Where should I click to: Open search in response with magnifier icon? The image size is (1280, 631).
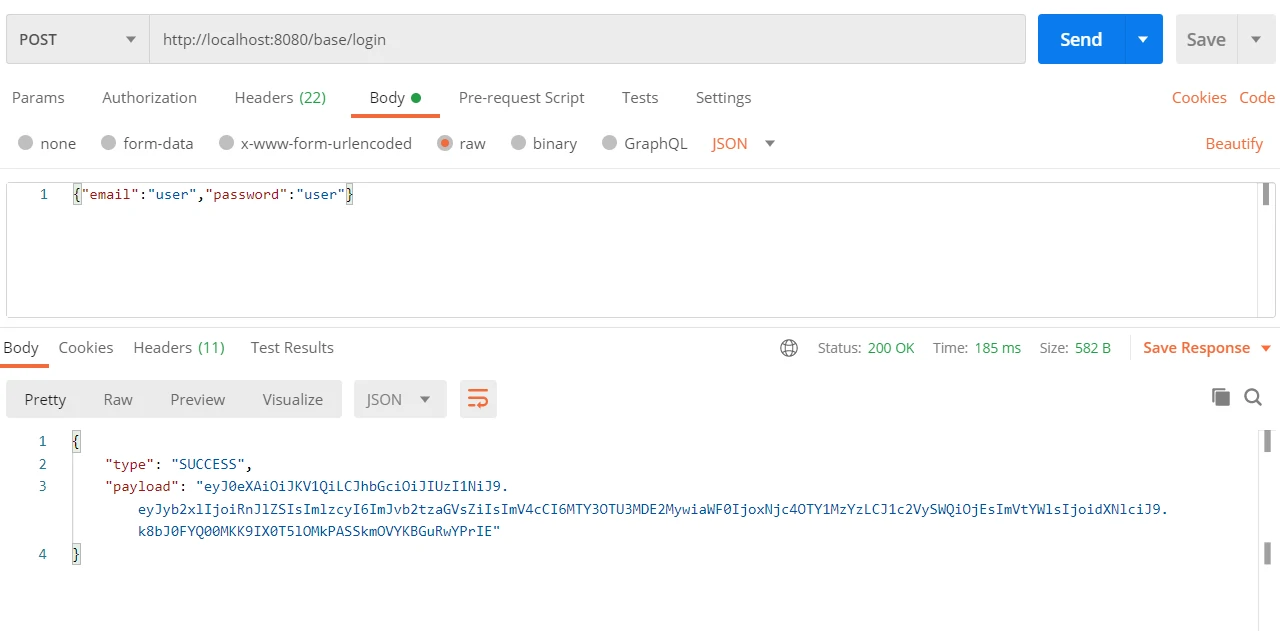pyautogui.click(x=1253, y=397)
